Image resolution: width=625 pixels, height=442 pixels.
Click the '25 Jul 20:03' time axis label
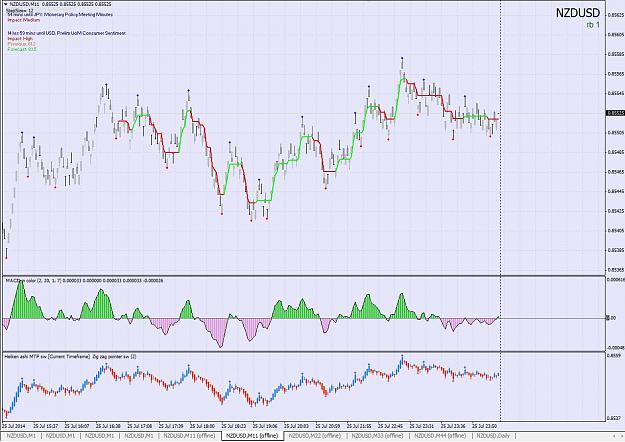tap(297, 426)
